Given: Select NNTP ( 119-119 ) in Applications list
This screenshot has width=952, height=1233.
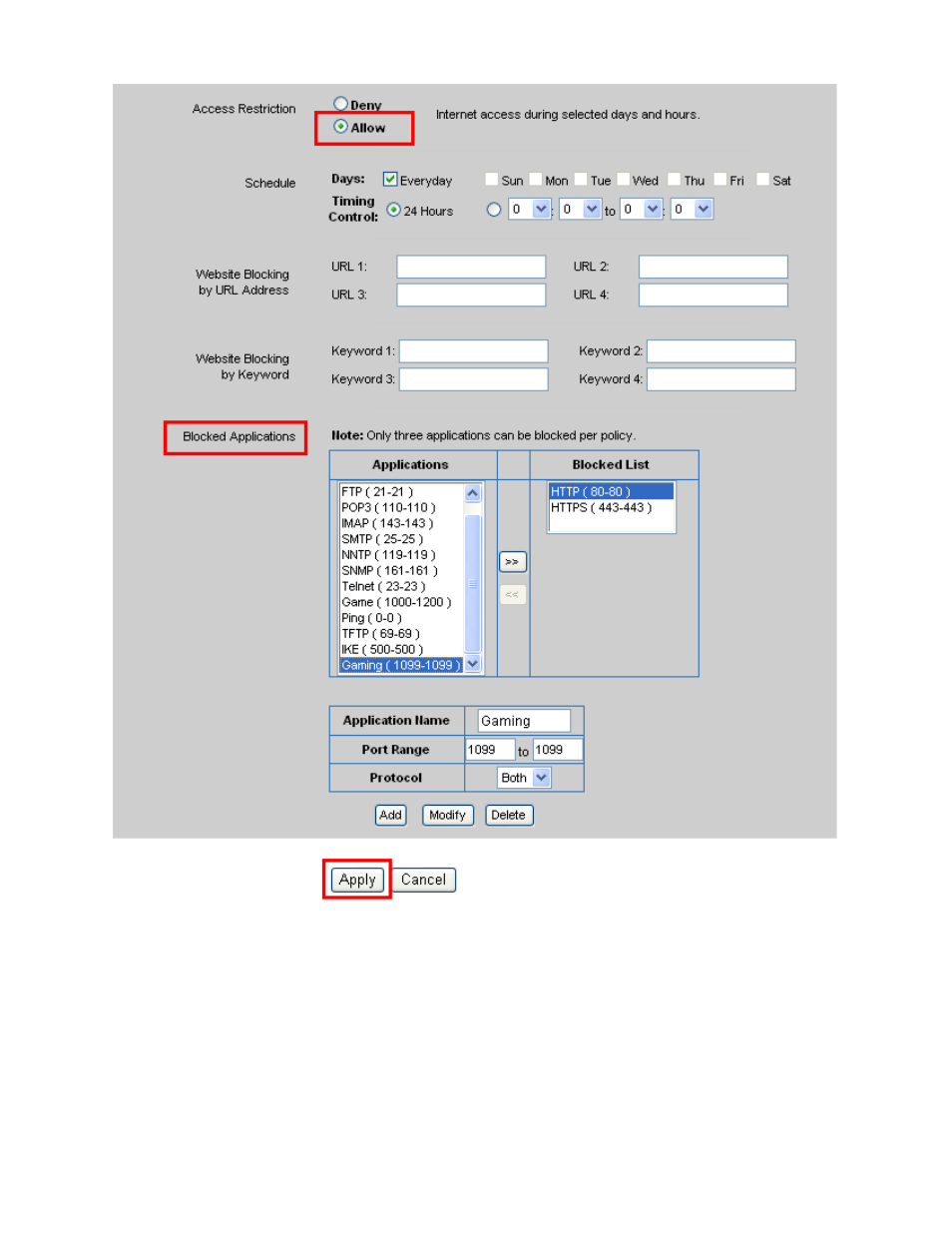Looking at the screenshot, I should click(x=401, y=555).
